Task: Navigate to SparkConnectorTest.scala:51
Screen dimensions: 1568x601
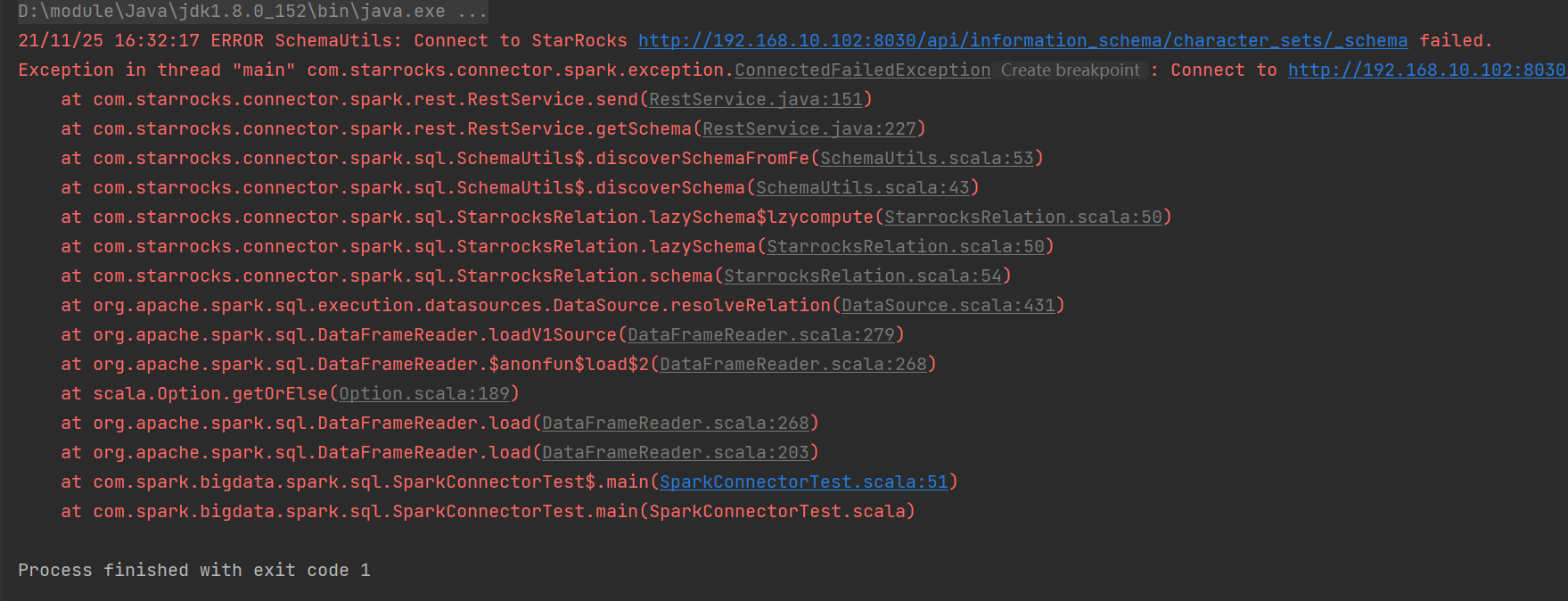Action: [803, 482]
